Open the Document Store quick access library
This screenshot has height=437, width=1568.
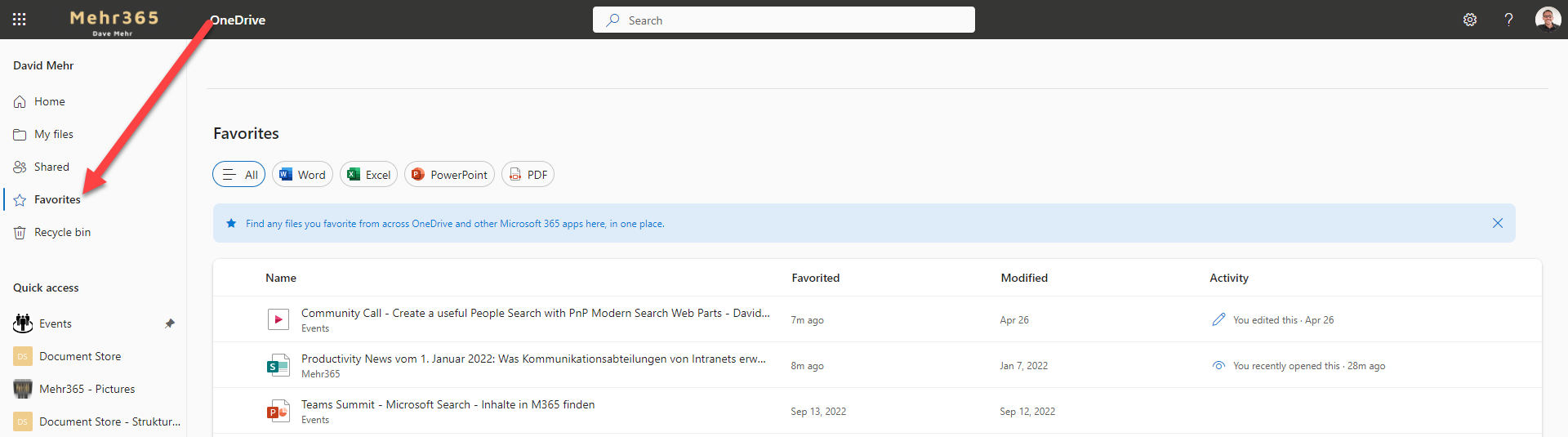pyautogui.click(x=80, y=356)
